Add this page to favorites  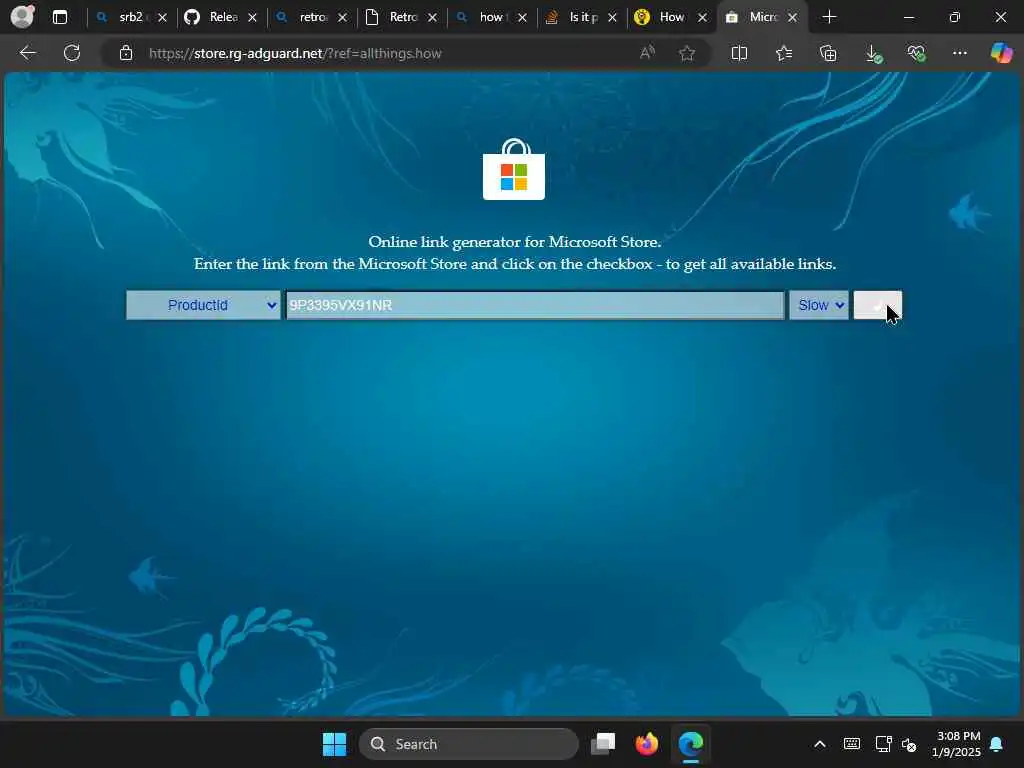point(686,53)
